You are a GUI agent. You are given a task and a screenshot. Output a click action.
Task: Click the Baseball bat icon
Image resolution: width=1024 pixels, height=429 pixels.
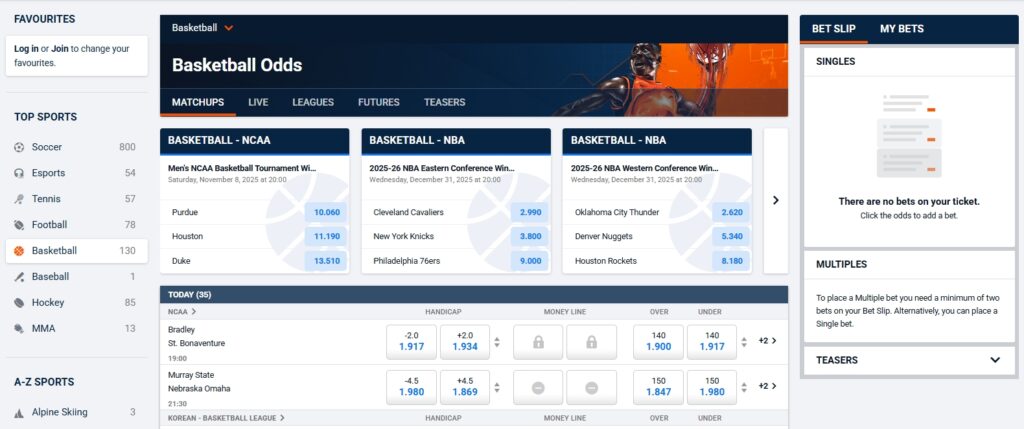tap(19, 277)
